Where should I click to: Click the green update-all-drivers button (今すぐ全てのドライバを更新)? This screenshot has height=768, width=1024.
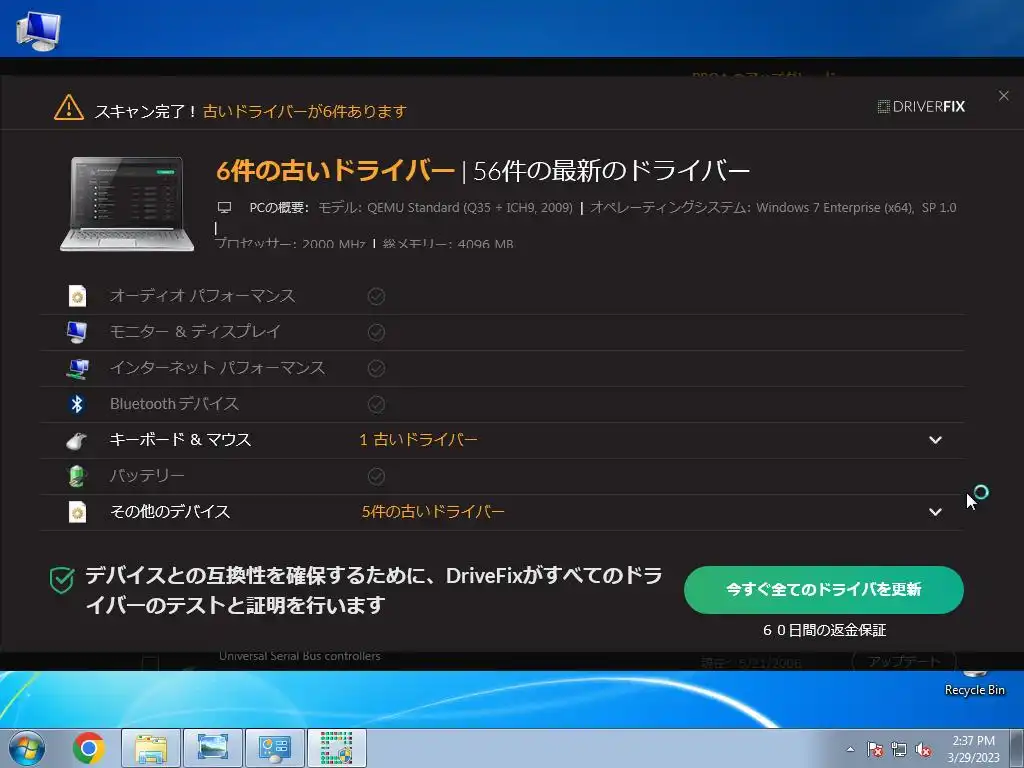[824, 590]
